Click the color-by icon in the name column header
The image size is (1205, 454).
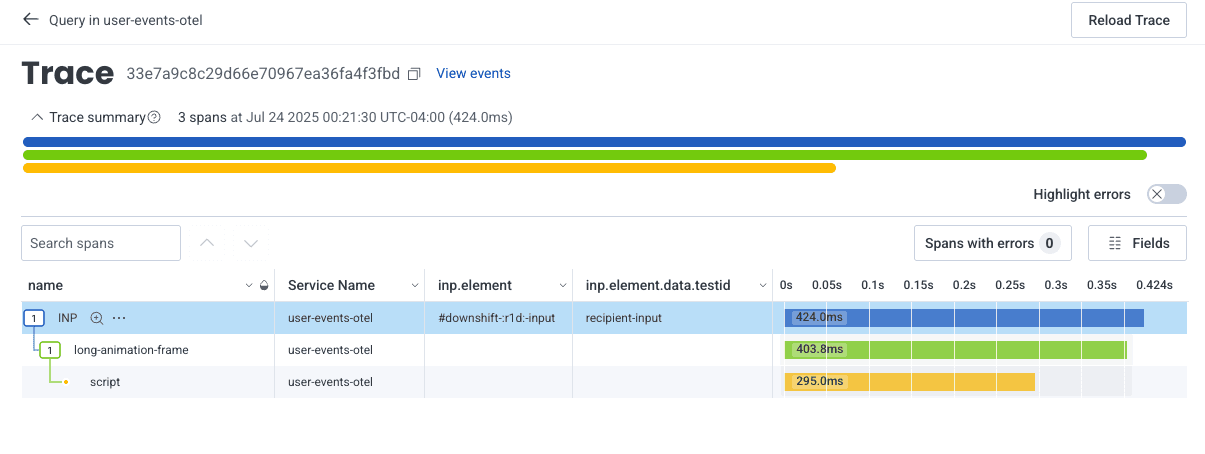pyautogui.click(x=264, y=286)
